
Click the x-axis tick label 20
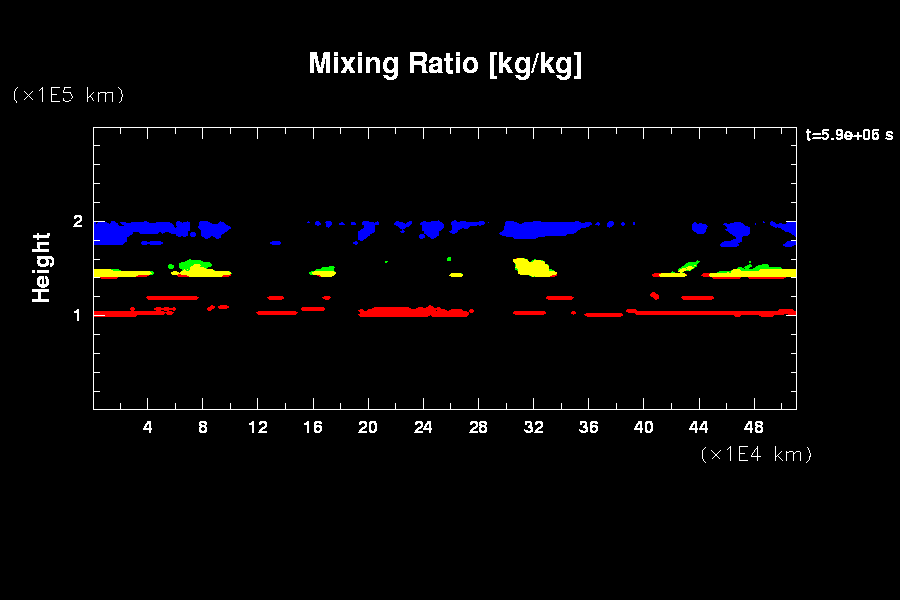368,427
